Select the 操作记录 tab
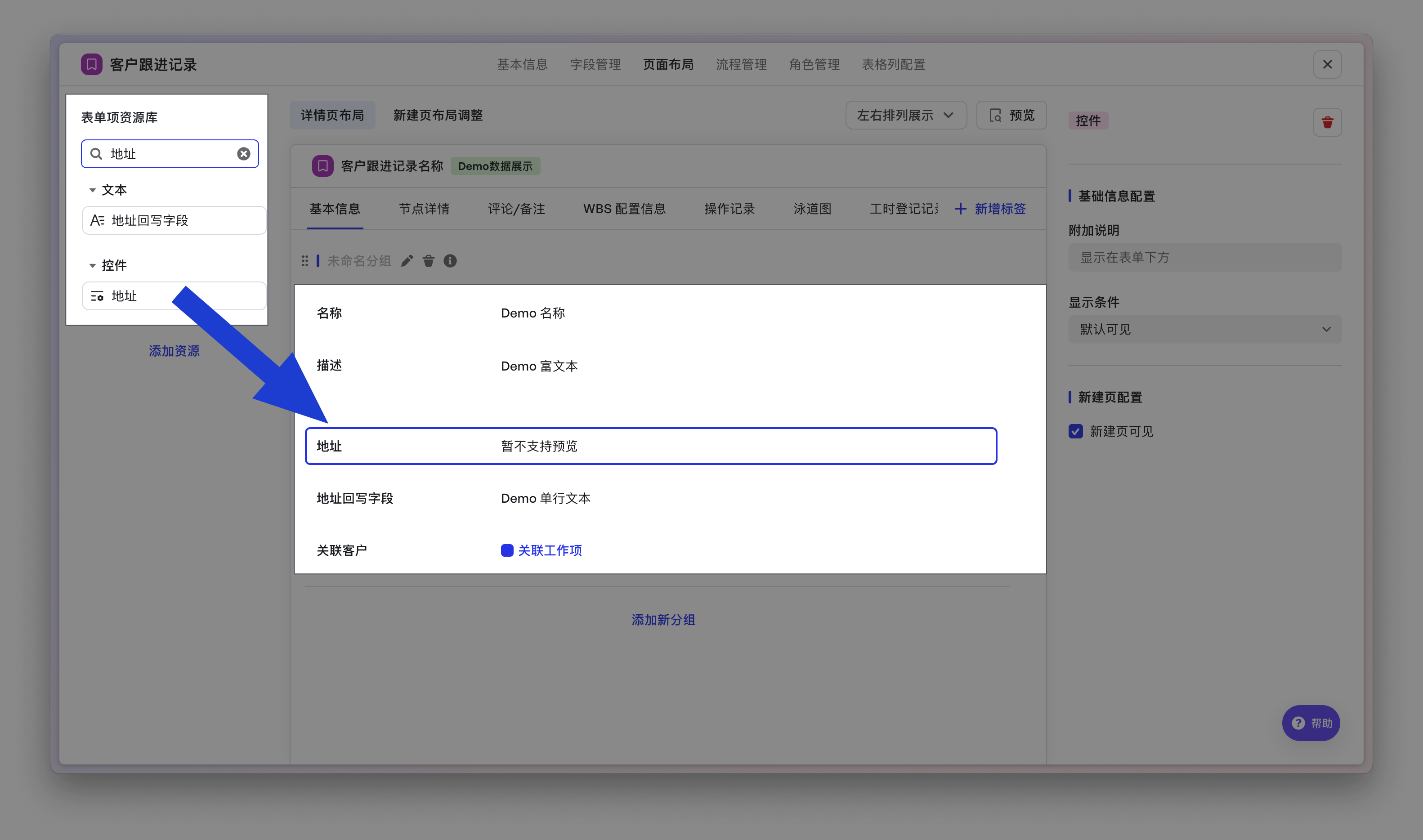Viewport: 1423px width, 840px height. [729, 209]
